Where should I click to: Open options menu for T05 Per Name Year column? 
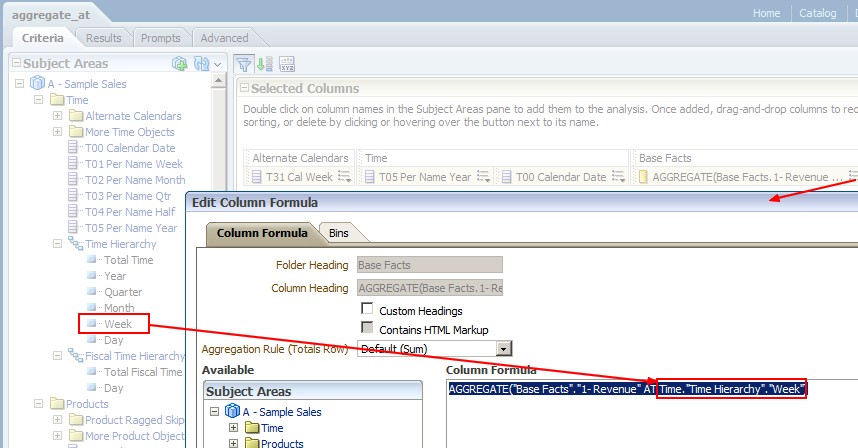(x=483, y=177)
